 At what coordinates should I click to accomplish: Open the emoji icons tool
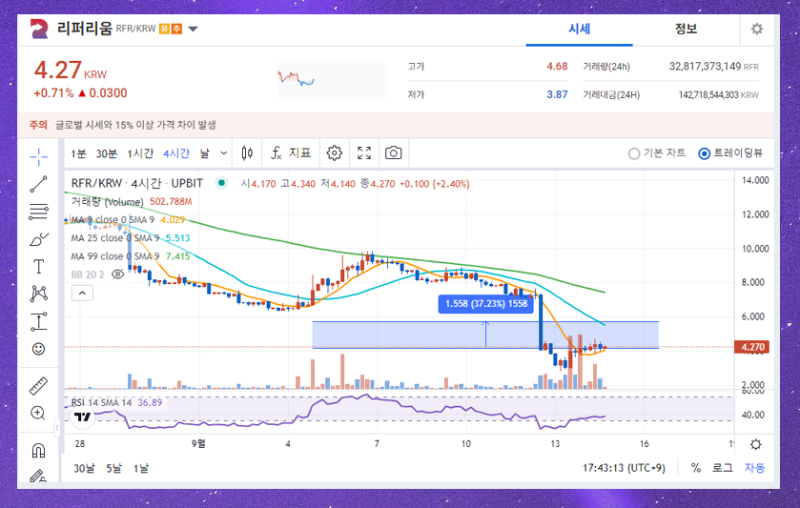(x=38, y=349)
